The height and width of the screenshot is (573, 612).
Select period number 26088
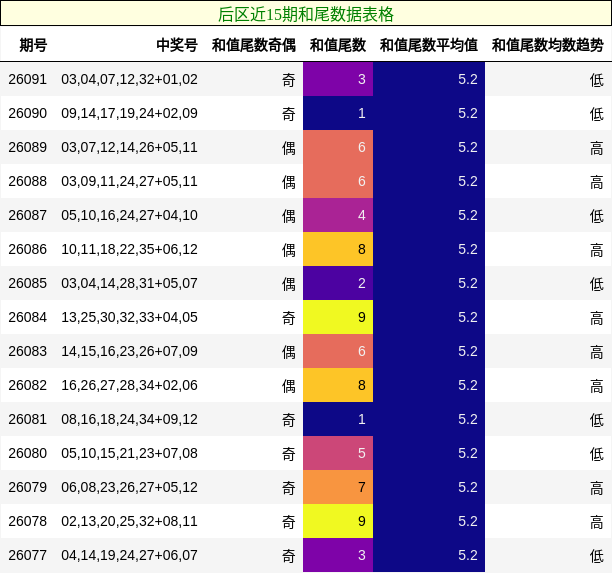pyautogui.click(x=27, y=181)
